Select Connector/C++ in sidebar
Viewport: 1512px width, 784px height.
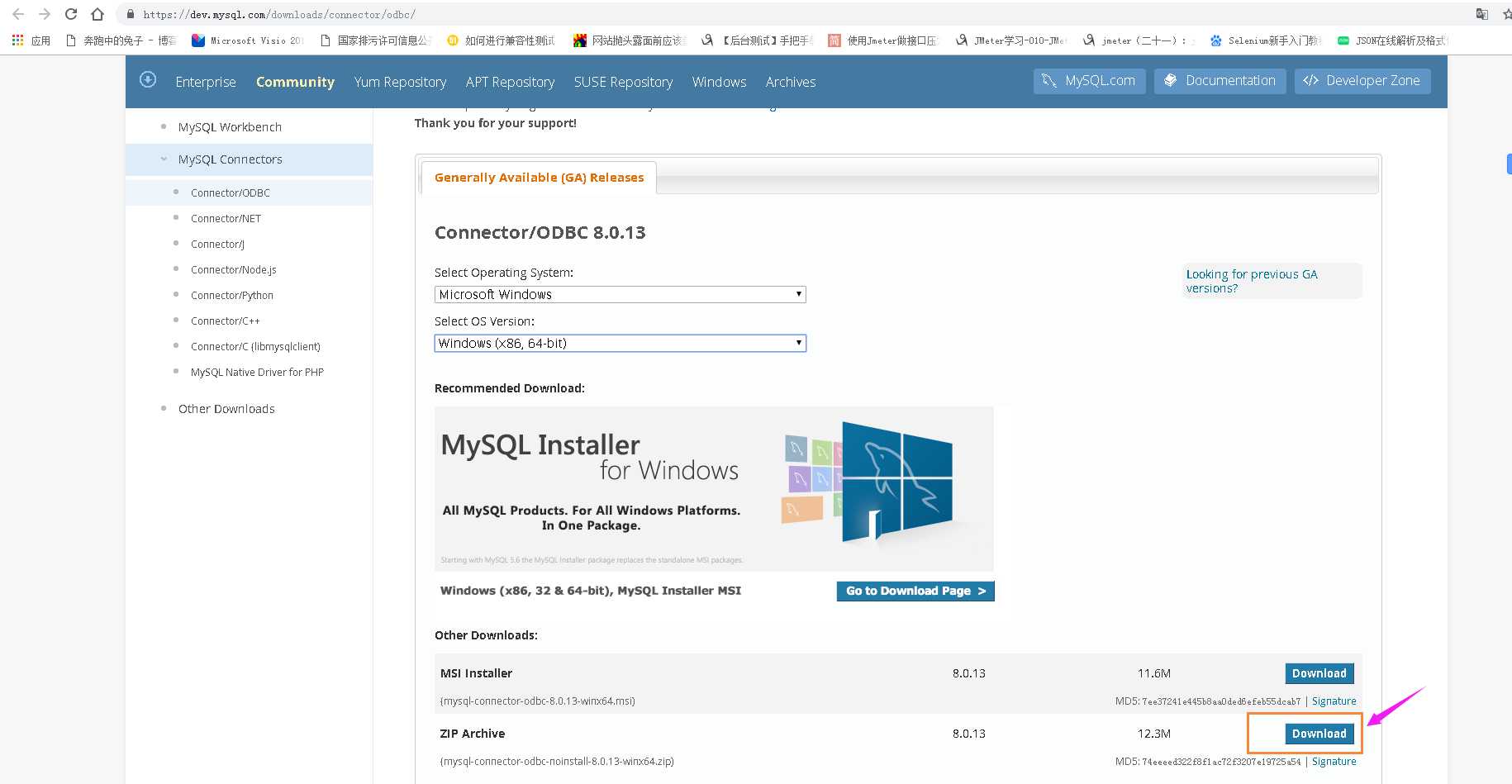click(x=225, y=321)
